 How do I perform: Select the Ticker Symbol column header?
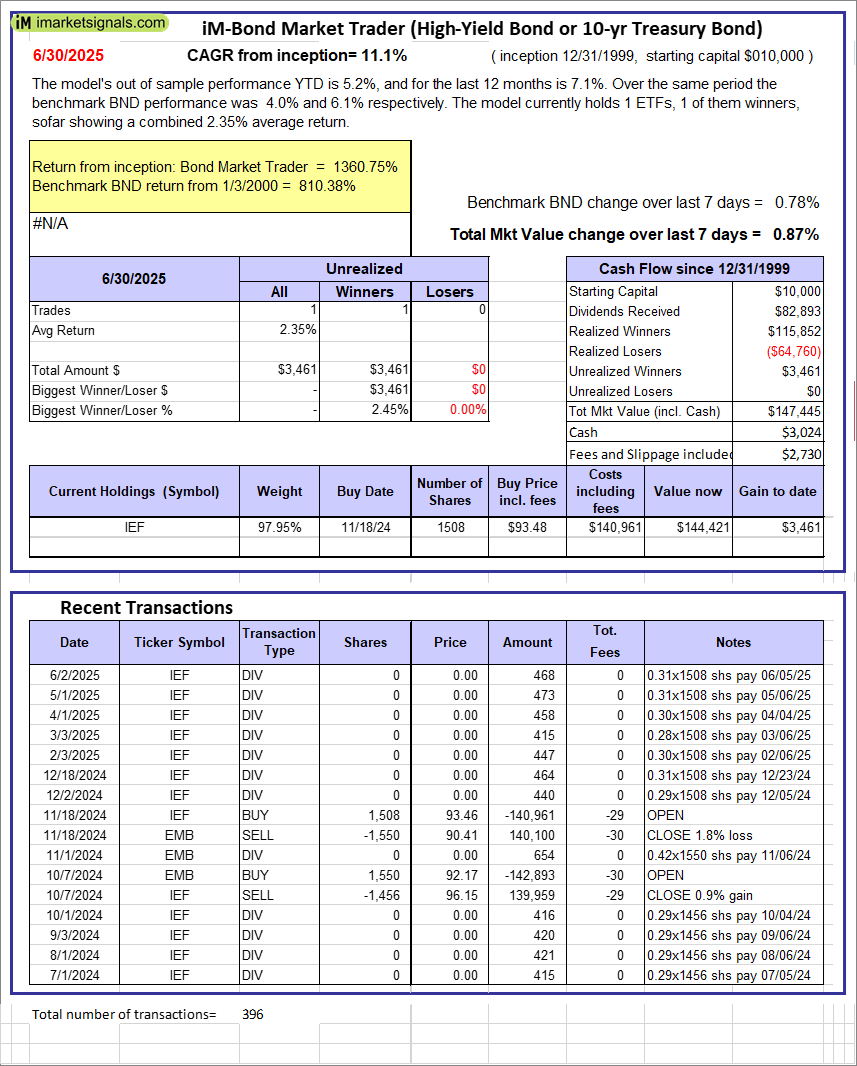179,642
